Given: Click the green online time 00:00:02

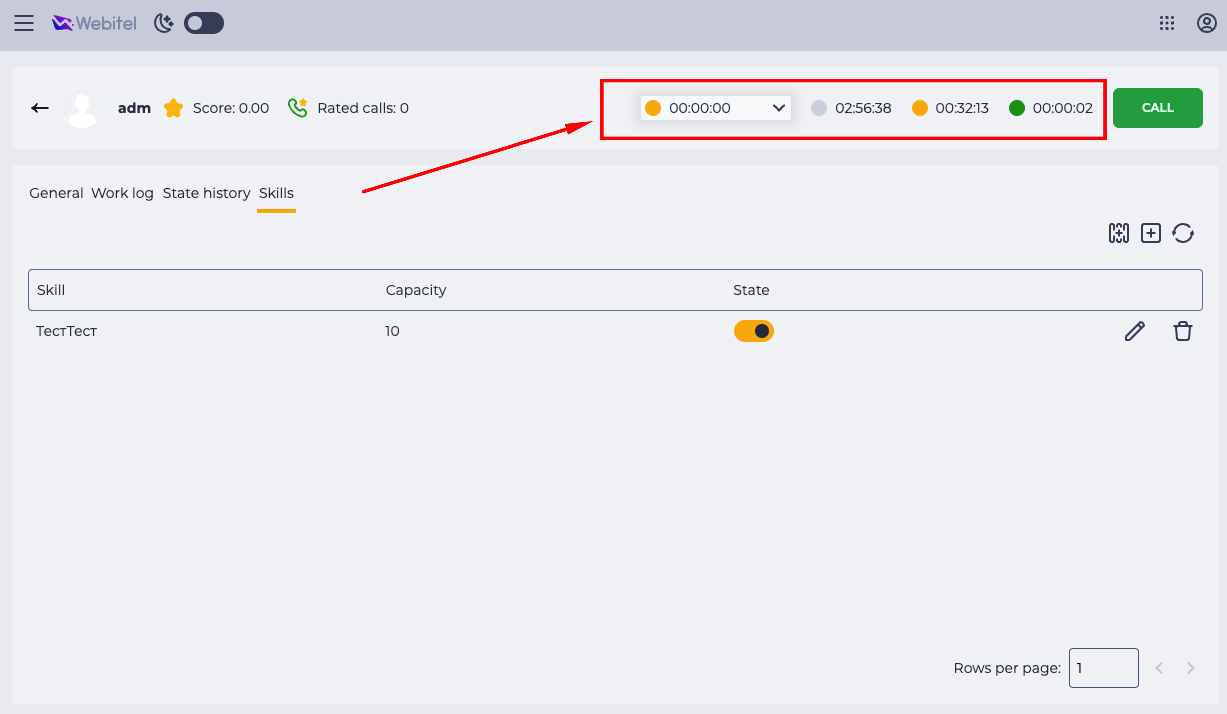Looking at the screenshot, I should 1063,108.
